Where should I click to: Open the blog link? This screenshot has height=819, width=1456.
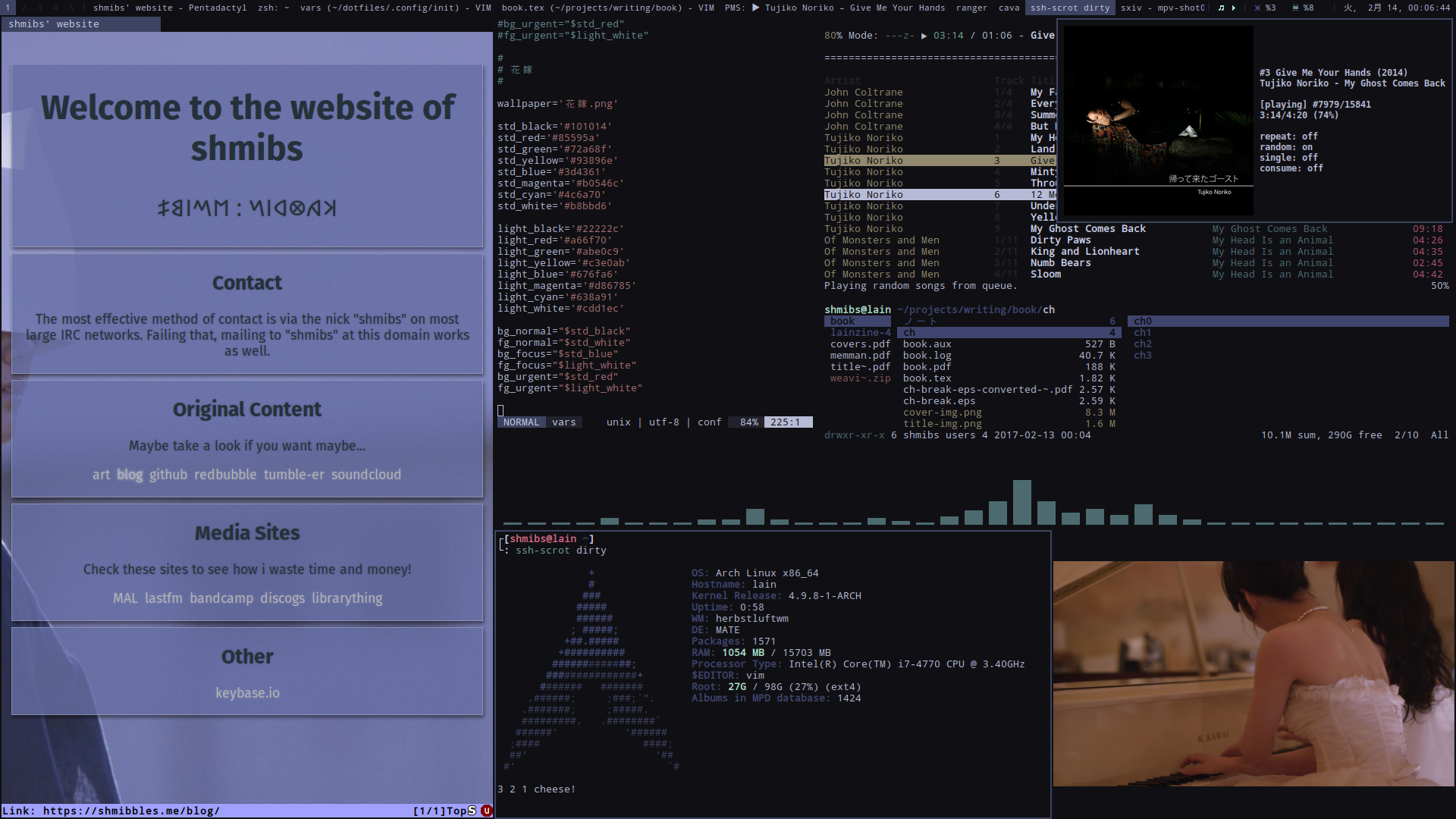[130, 475]
